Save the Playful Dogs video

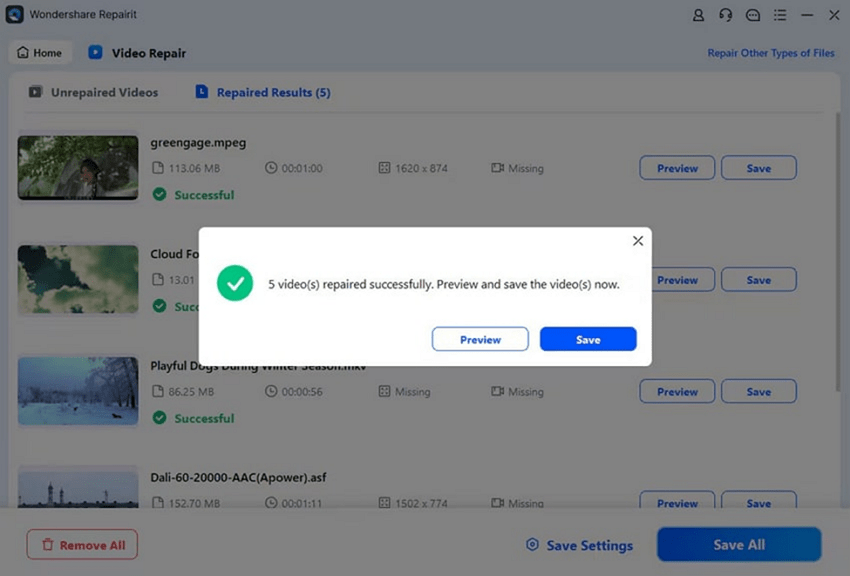point(758,392)
